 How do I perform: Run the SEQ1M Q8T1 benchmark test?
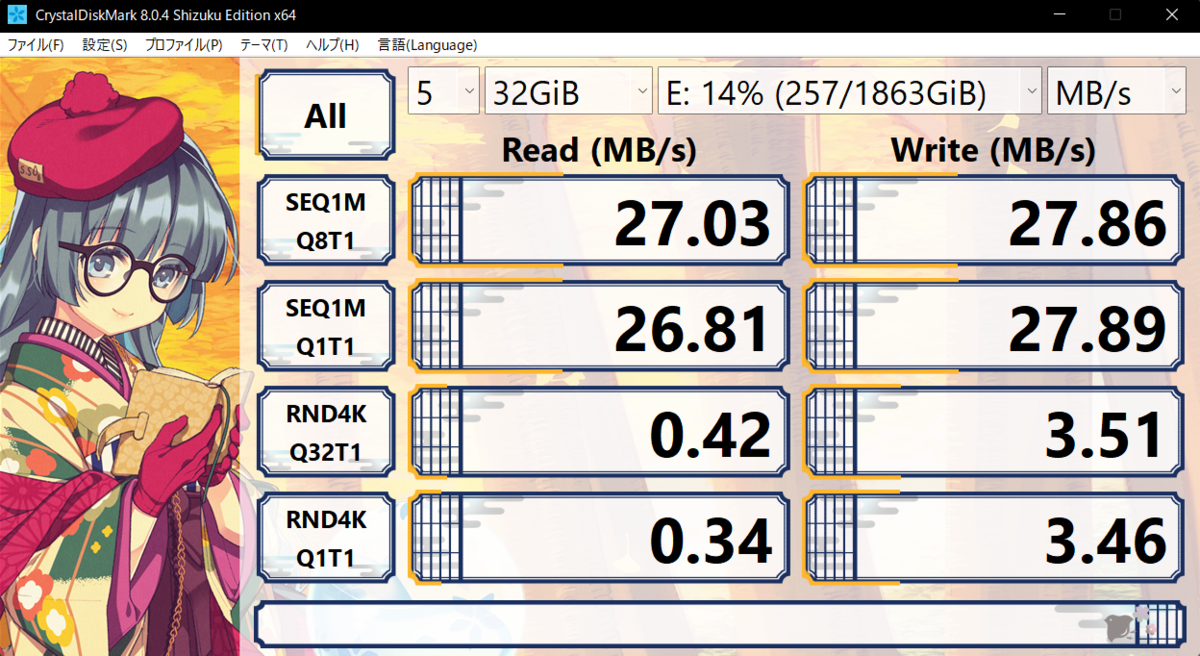(325, 222)
